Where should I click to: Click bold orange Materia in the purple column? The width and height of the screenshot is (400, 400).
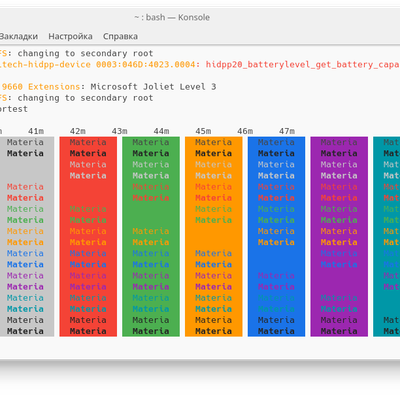click(x=339, y=242)
